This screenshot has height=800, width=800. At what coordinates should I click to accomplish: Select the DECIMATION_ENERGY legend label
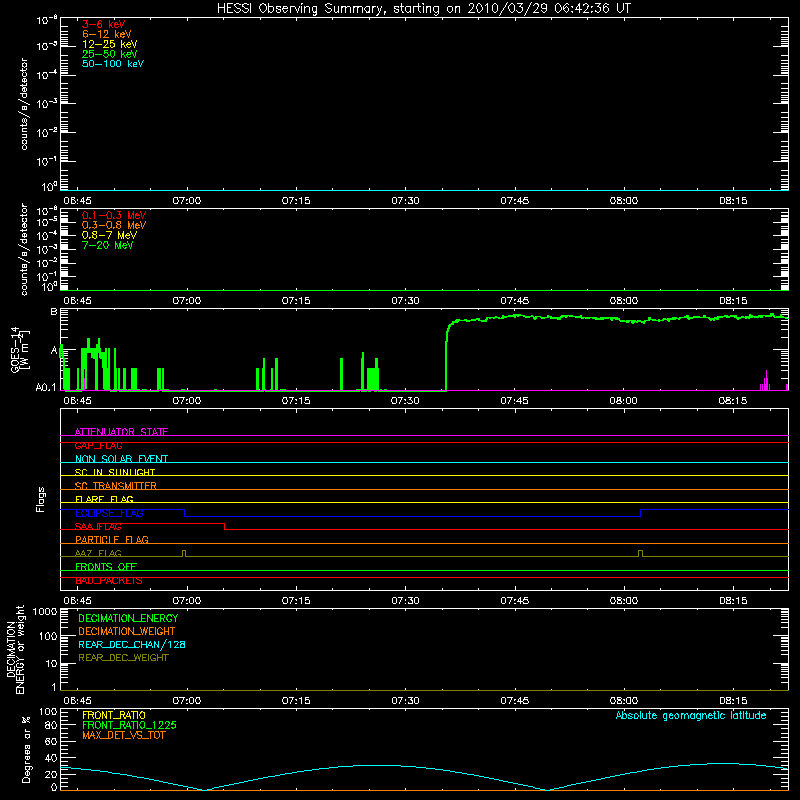(x=128, y=618)
